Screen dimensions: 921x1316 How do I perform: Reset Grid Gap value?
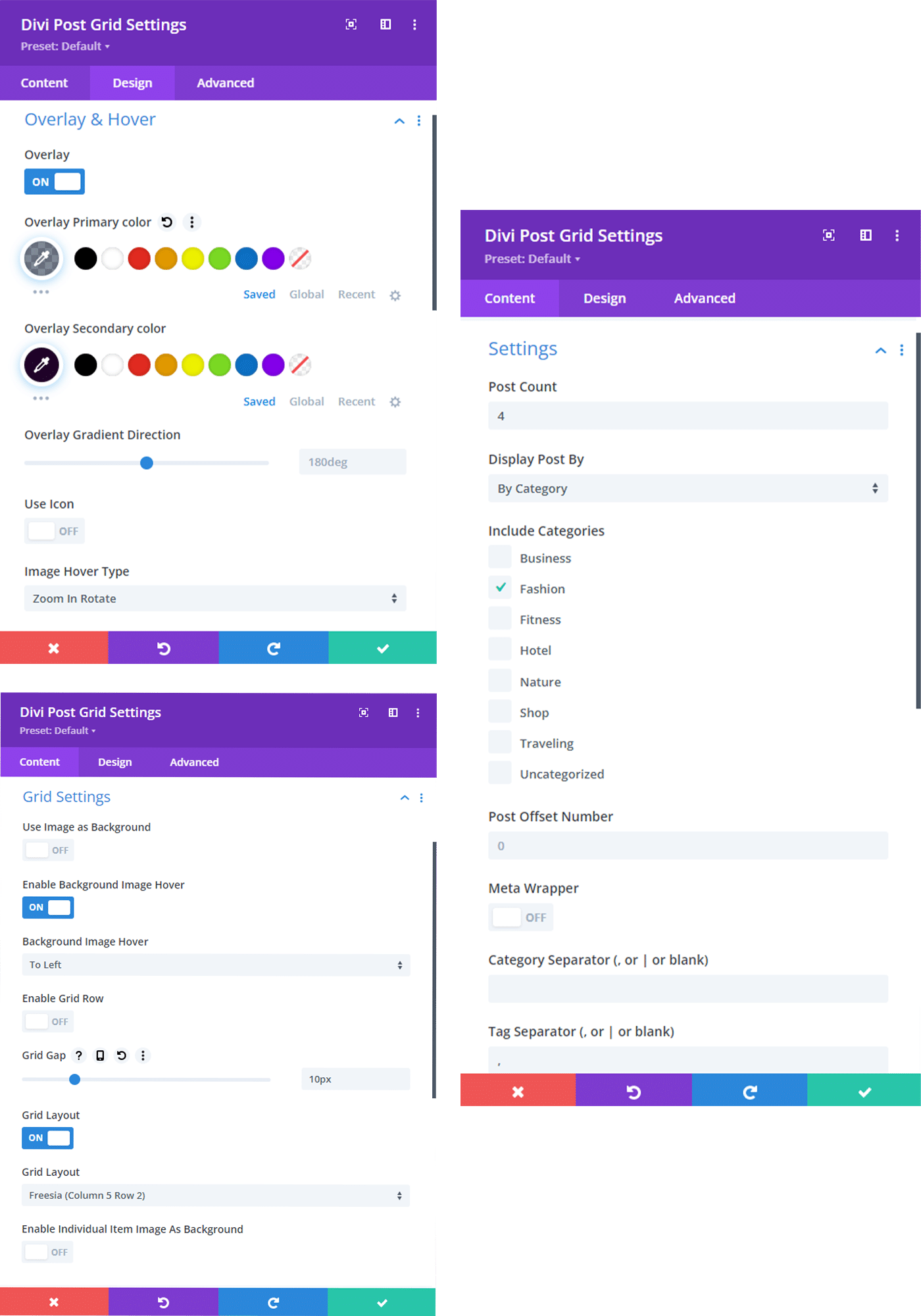coord(122,1055)
